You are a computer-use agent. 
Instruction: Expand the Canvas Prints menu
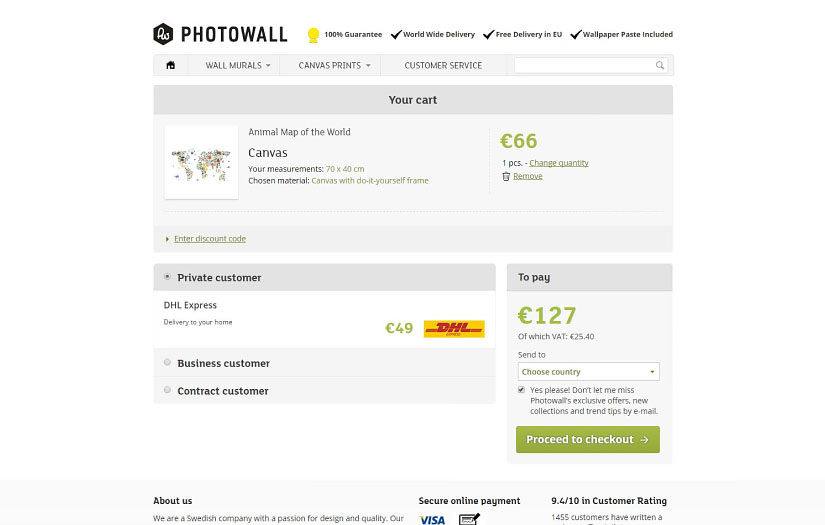pos(334,66)
